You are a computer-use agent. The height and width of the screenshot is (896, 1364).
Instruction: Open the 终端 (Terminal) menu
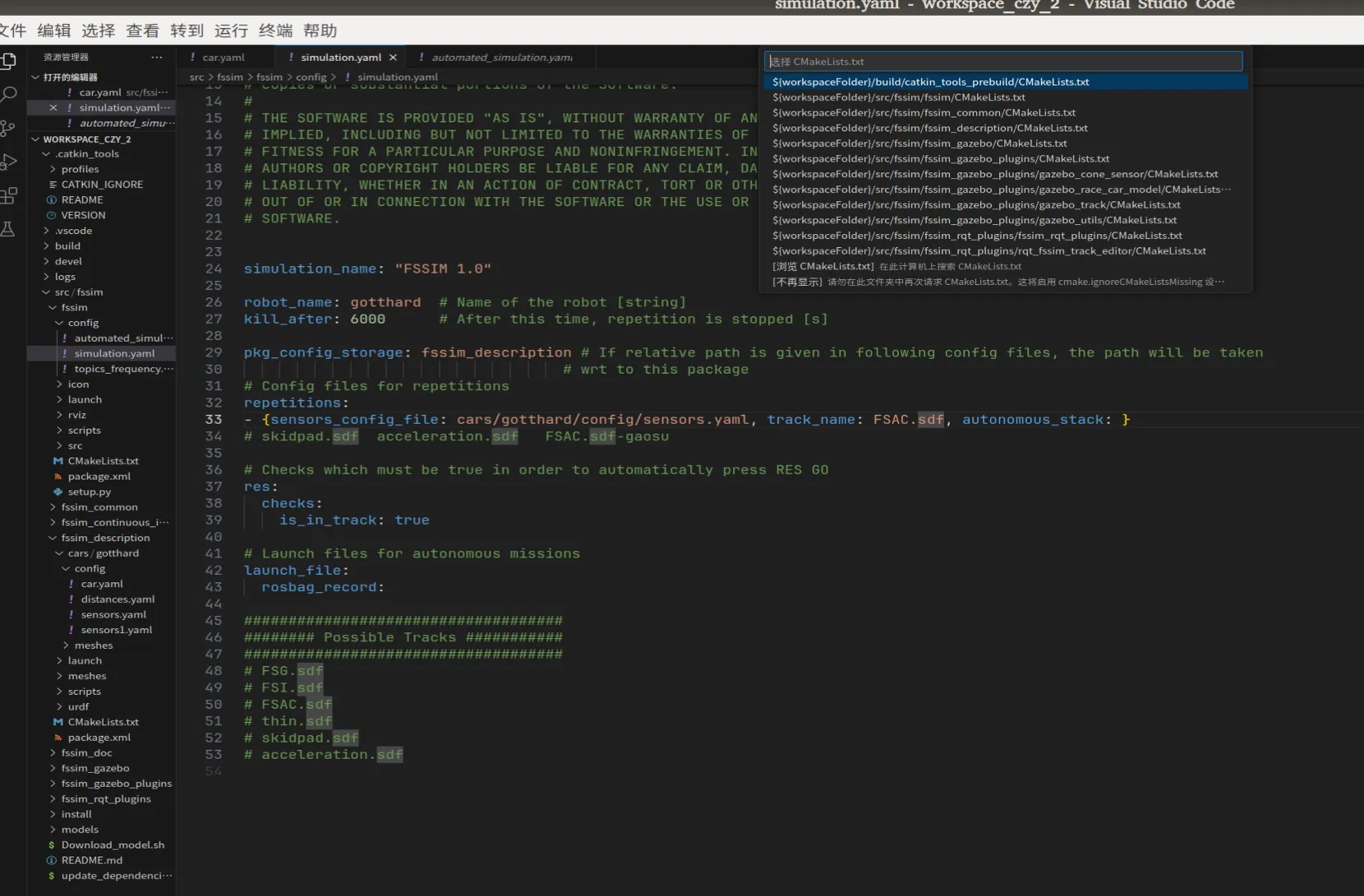pos(275,31)
